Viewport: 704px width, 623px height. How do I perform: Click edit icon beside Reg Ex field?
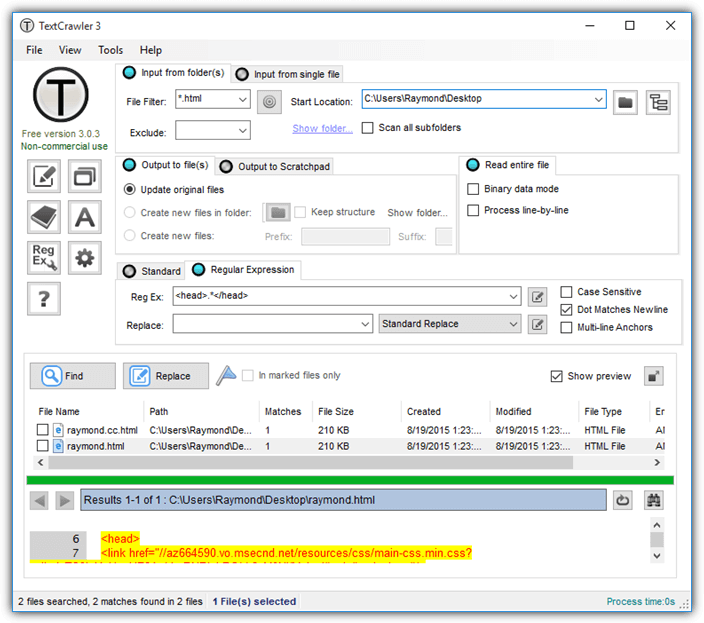tap(537, 297)
